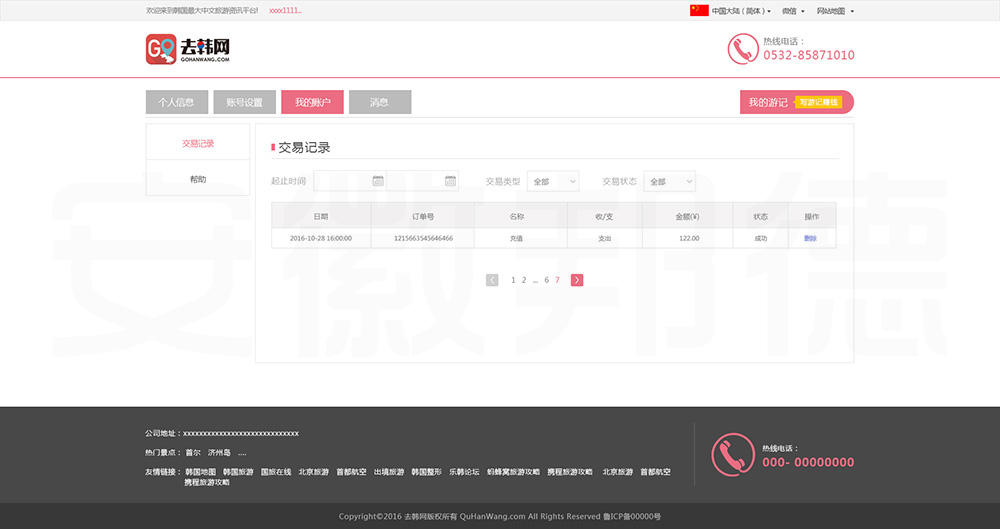Open the start date calendar icon

pyautogui.click(x=378, y=181)
